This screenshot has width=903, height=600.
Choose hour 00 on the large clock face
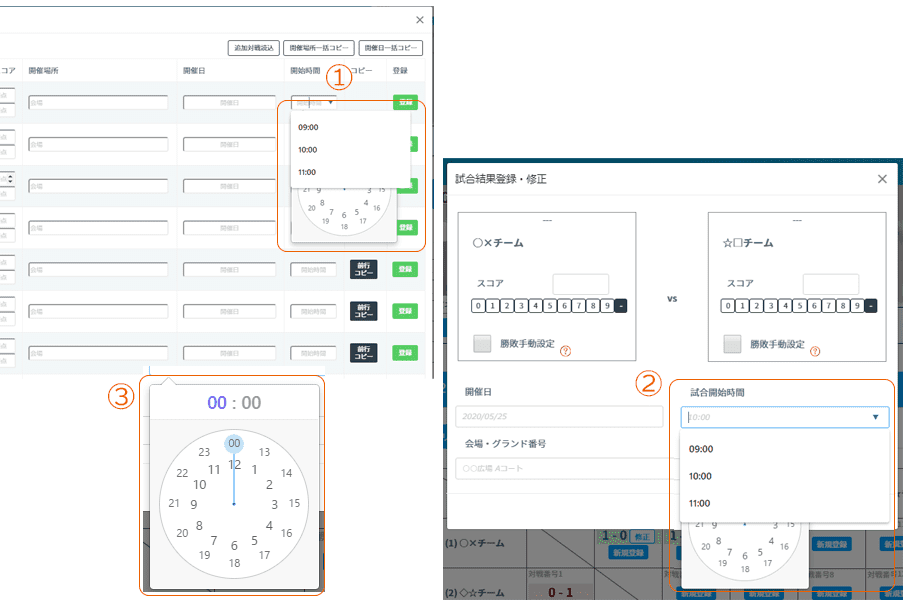[x=234, y=443]
